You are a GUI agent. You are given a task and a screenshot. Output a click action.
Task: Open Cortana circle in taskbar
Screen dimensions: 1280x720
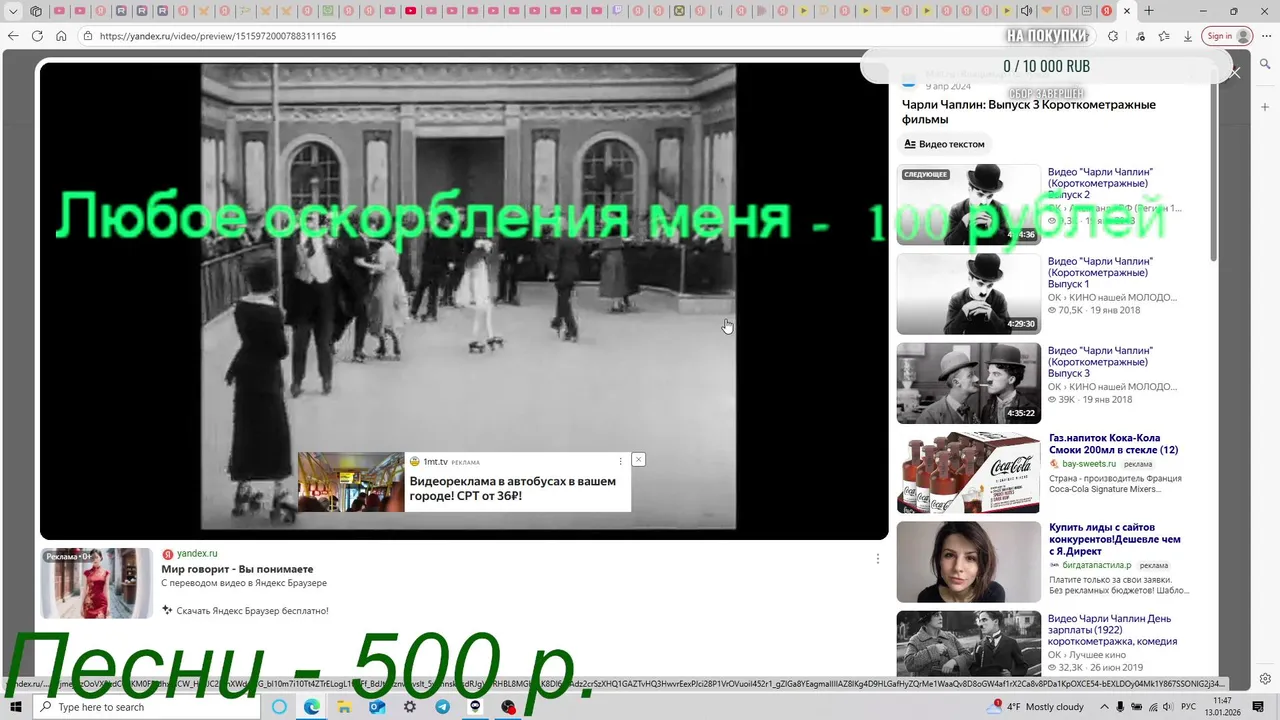click(279, 707)
